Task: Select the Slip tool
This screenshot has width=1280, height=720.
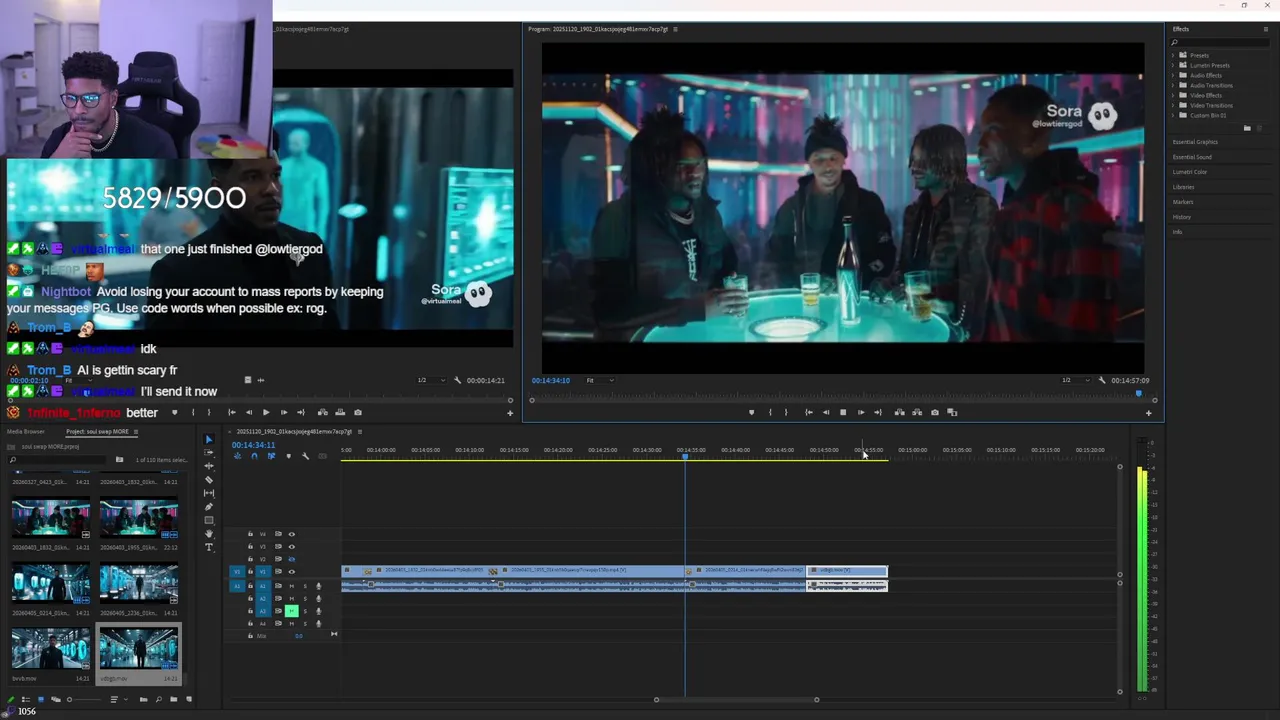Action: (209, 493)
